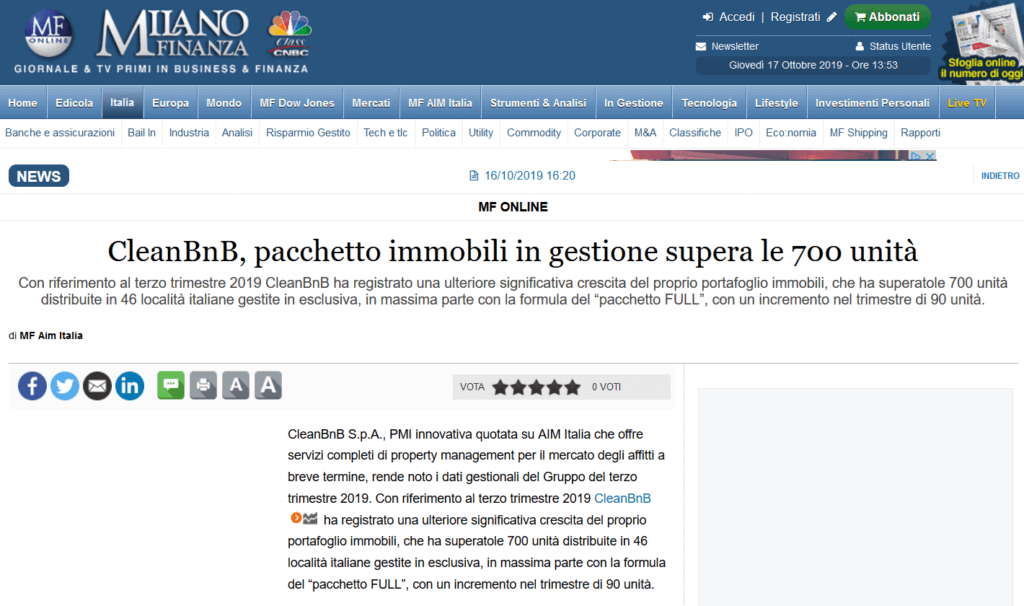
Task: Share article on Twitter
Action: [65, 386]
